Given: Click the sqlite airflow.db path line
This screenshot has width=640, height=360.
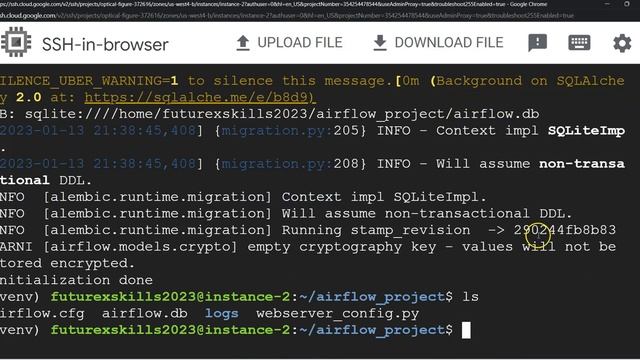Looking at the screenshot, I should pyautogui.click(x=269, y=114).
